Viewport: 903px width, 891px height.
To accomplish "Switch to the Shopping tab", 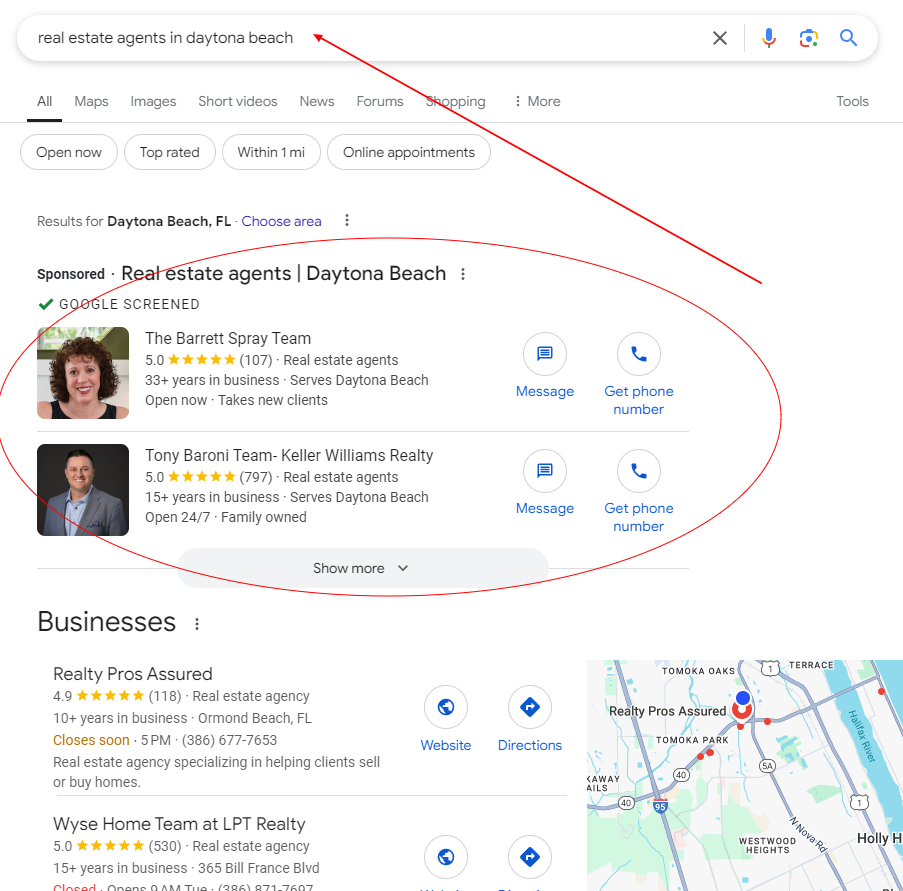I will (456, 101).
